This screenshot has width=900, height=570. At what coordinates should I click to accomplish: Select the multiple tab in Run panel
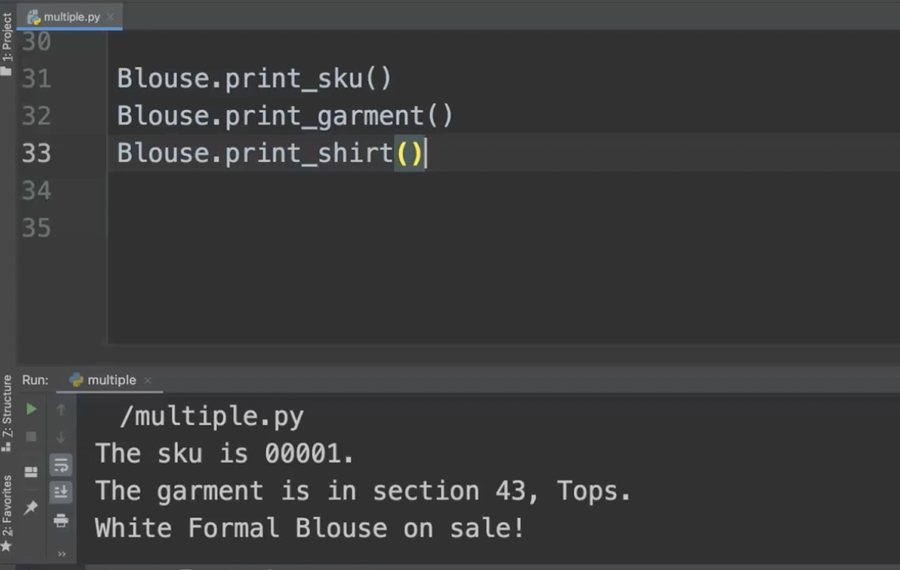click(x=111, y=380)
